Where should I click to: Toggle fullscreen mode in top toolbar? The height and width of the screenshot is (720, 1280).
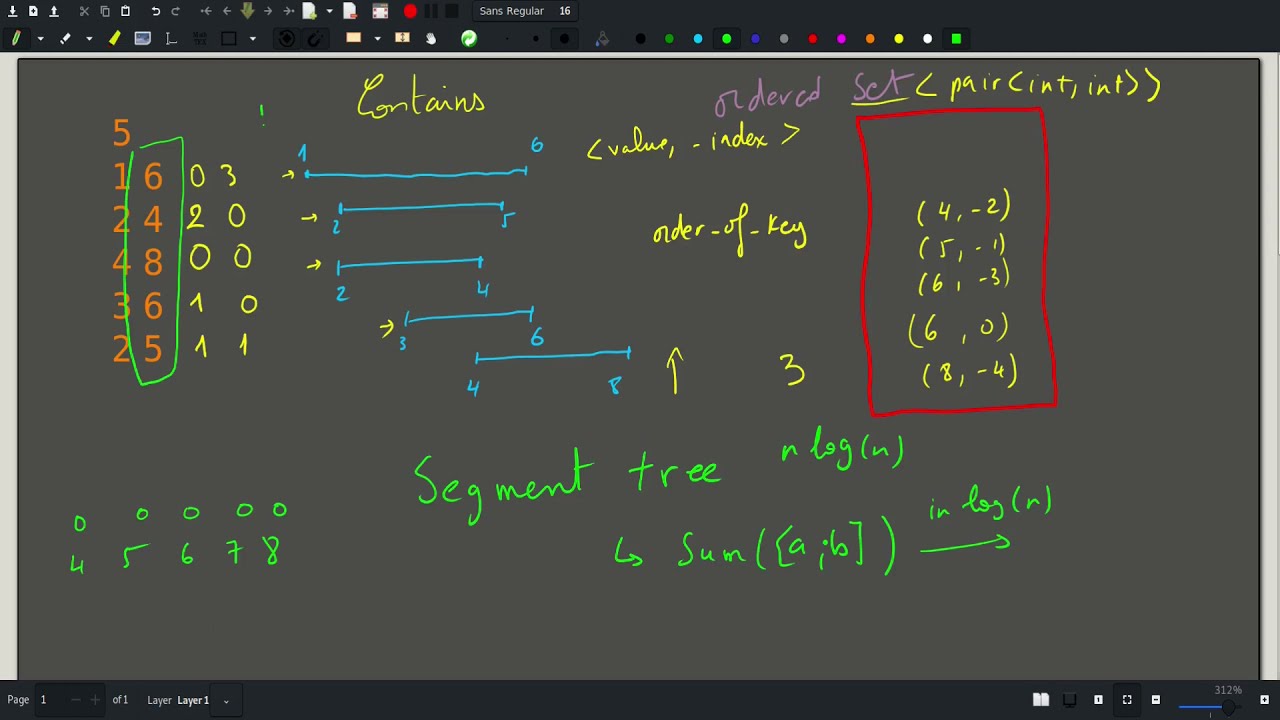point(380,11)
